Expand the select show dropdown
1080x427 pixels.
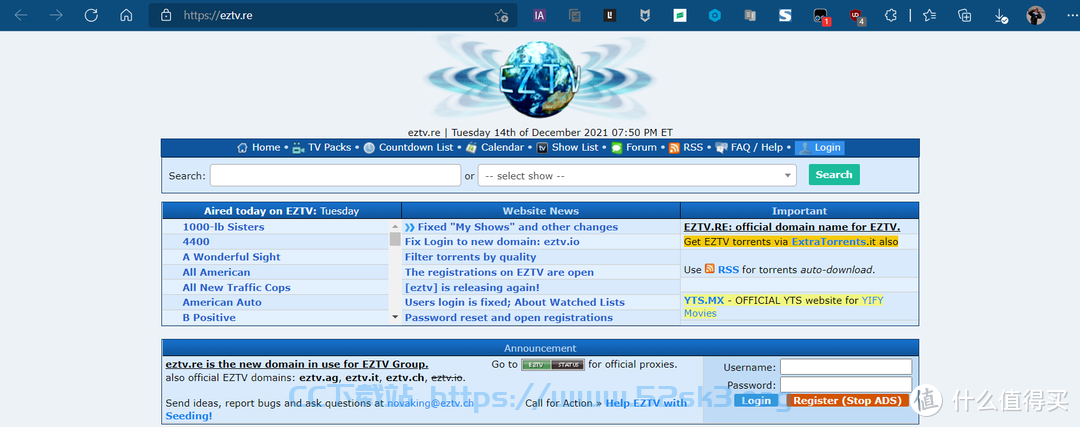tap(637, 176)
